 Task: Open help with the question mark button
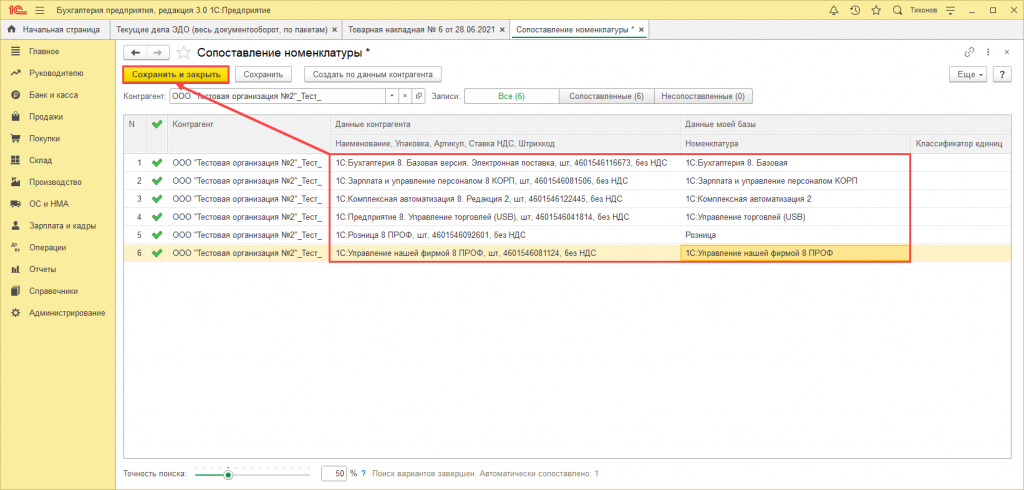1002,74
